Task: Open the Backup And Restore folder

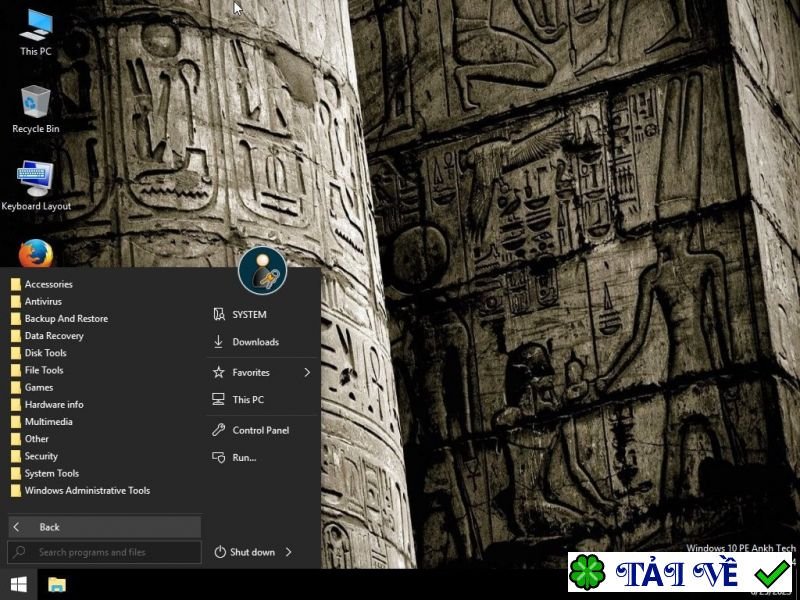Action: point(60,318)
